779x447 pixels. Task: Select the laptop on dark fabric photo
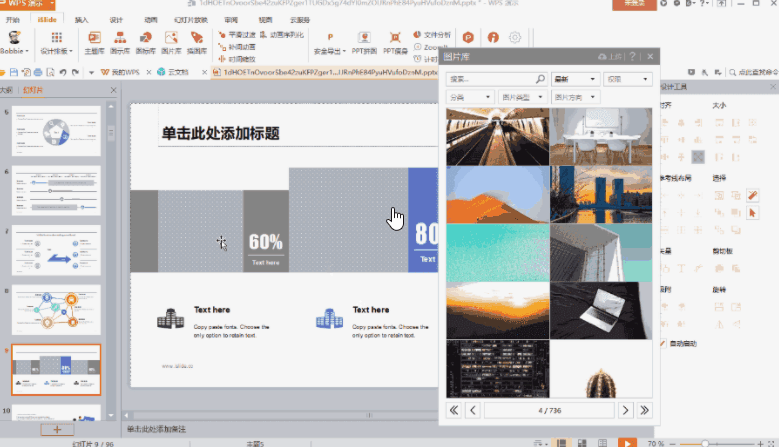point(601,310)
